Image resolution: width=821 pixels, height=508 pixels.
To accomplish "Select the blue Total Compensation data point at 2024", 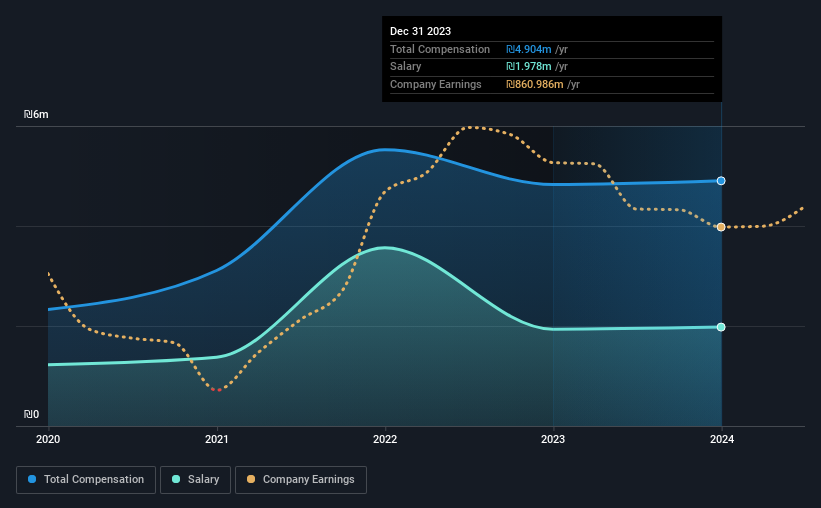I will 721,181.
